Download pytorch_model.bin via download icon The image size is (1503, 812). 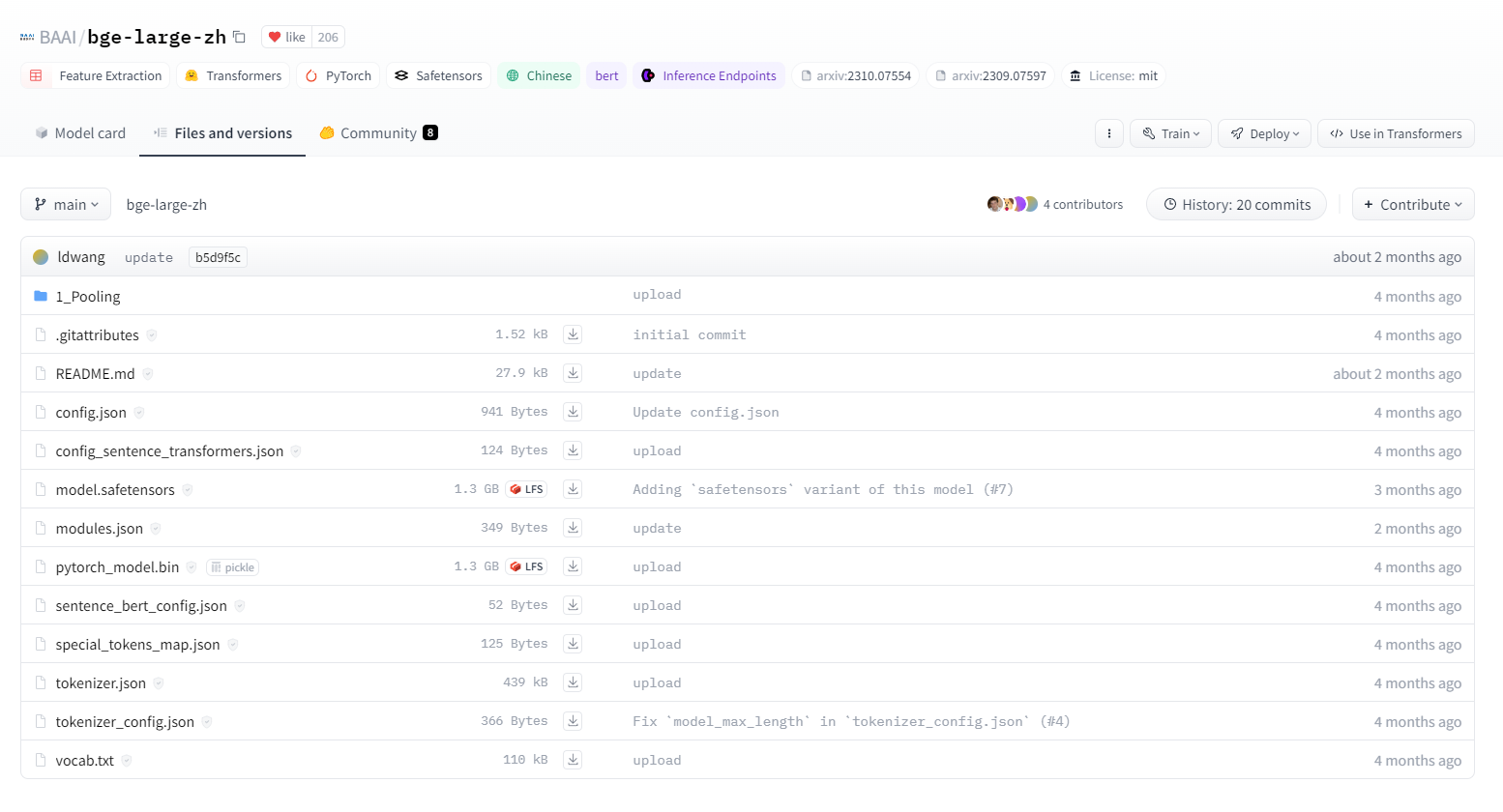coord(573,566)
